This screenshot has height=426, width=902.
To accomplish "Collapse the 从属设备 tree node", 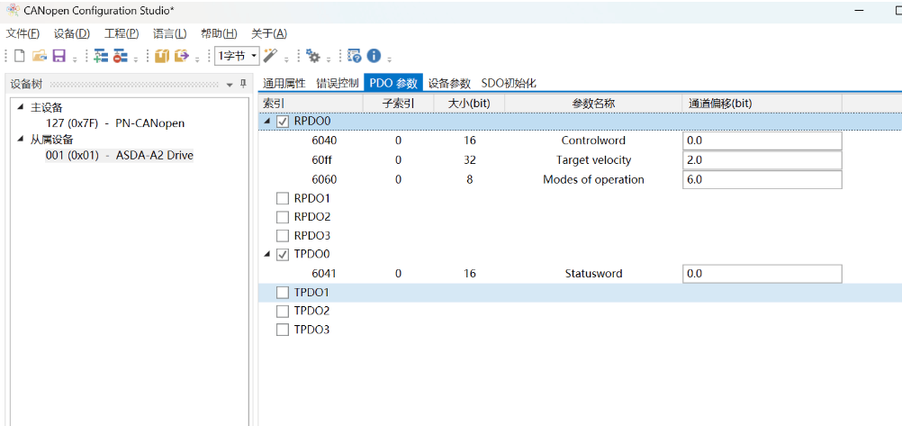I will (21, 139).
